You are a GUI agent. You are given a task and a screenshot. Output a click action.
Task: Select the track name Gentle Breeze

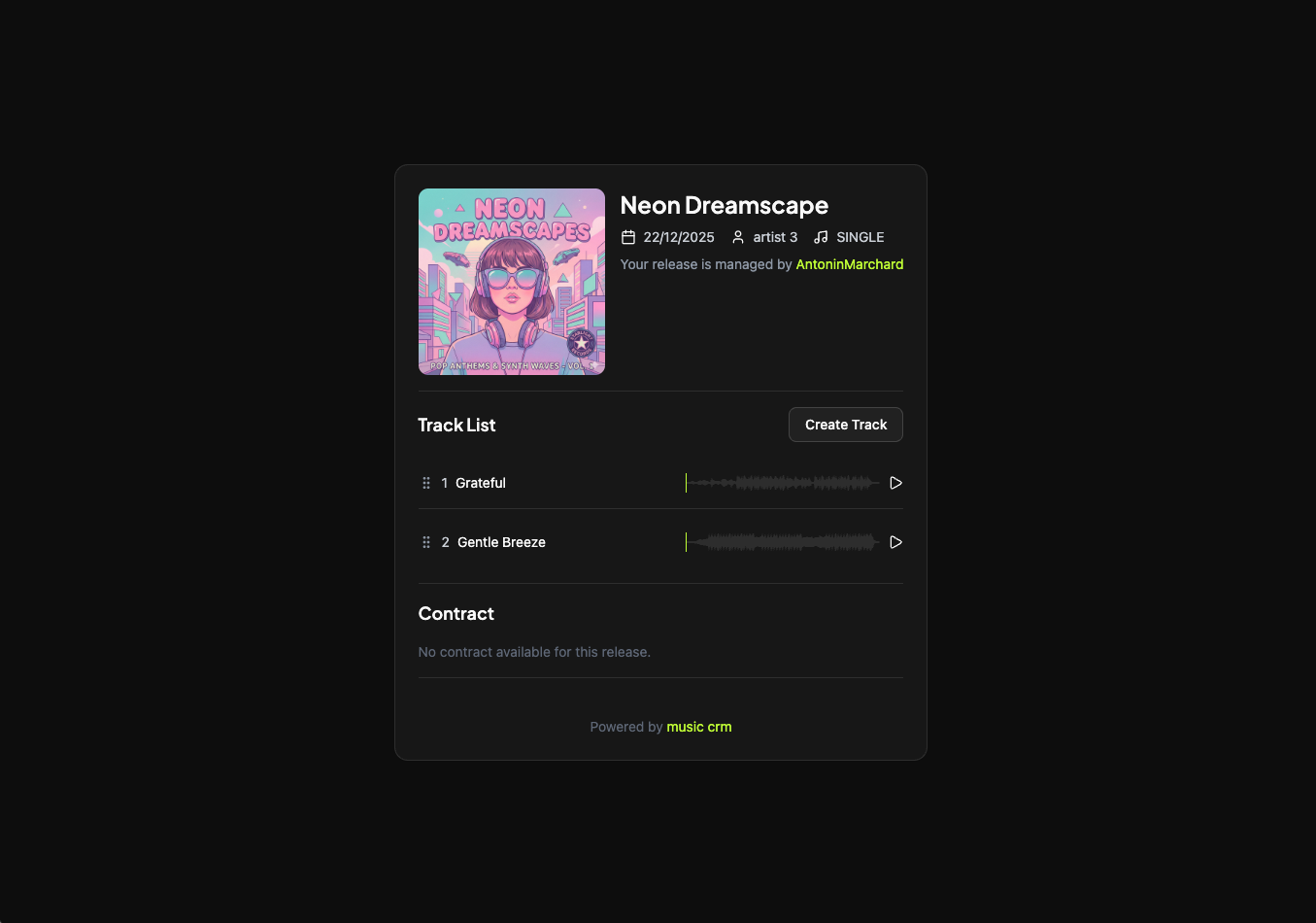[501, 541]
